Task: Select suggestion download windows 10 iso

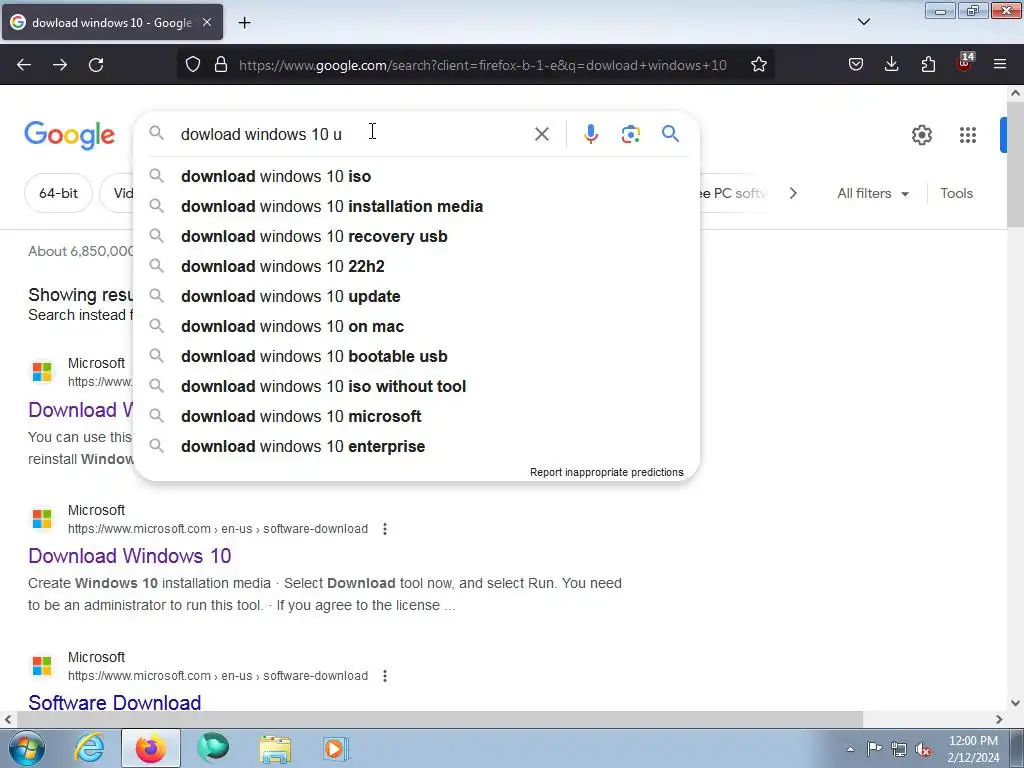Action: point(416,176)
